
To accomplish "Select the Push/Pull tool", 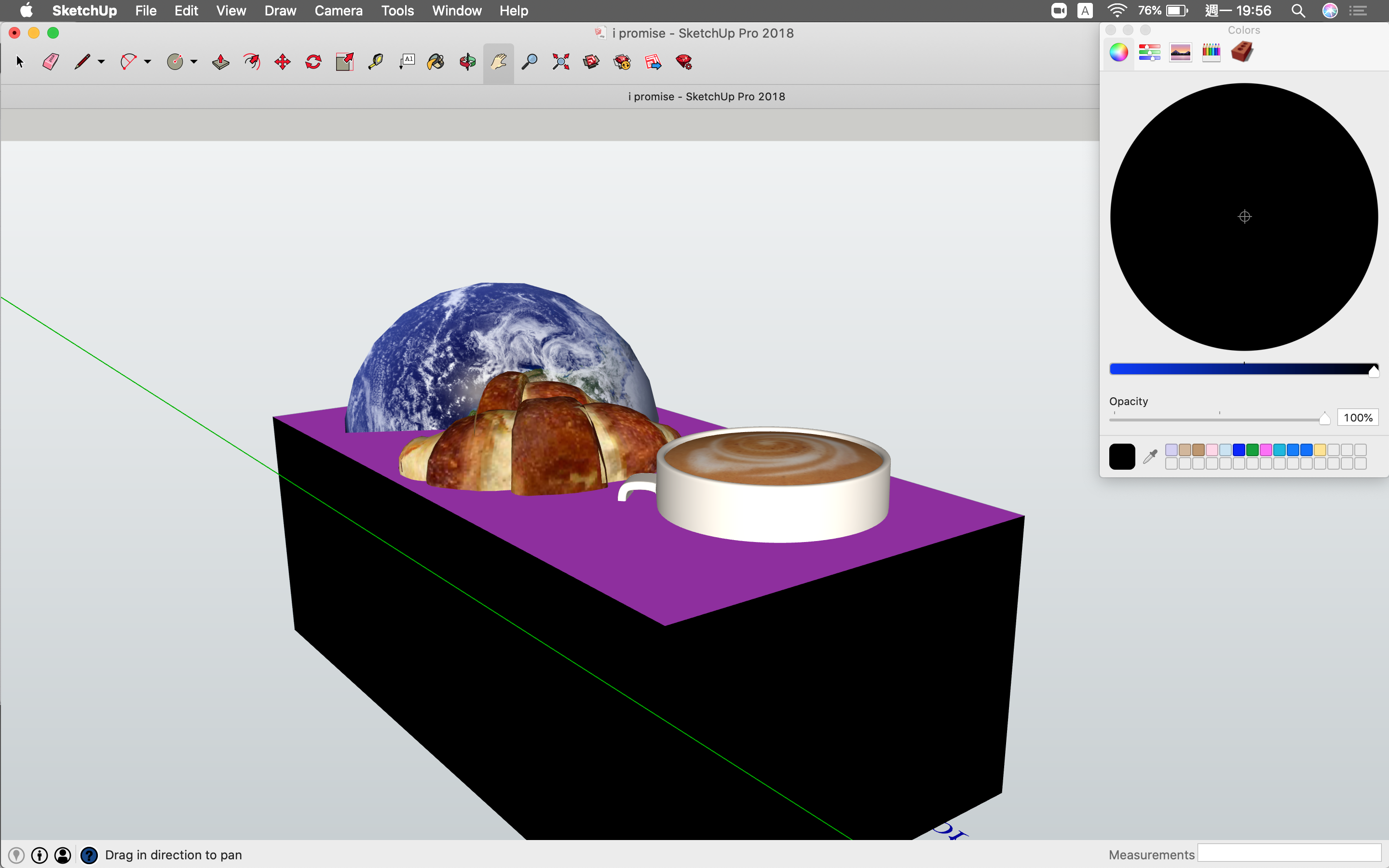I will (220, 61).
